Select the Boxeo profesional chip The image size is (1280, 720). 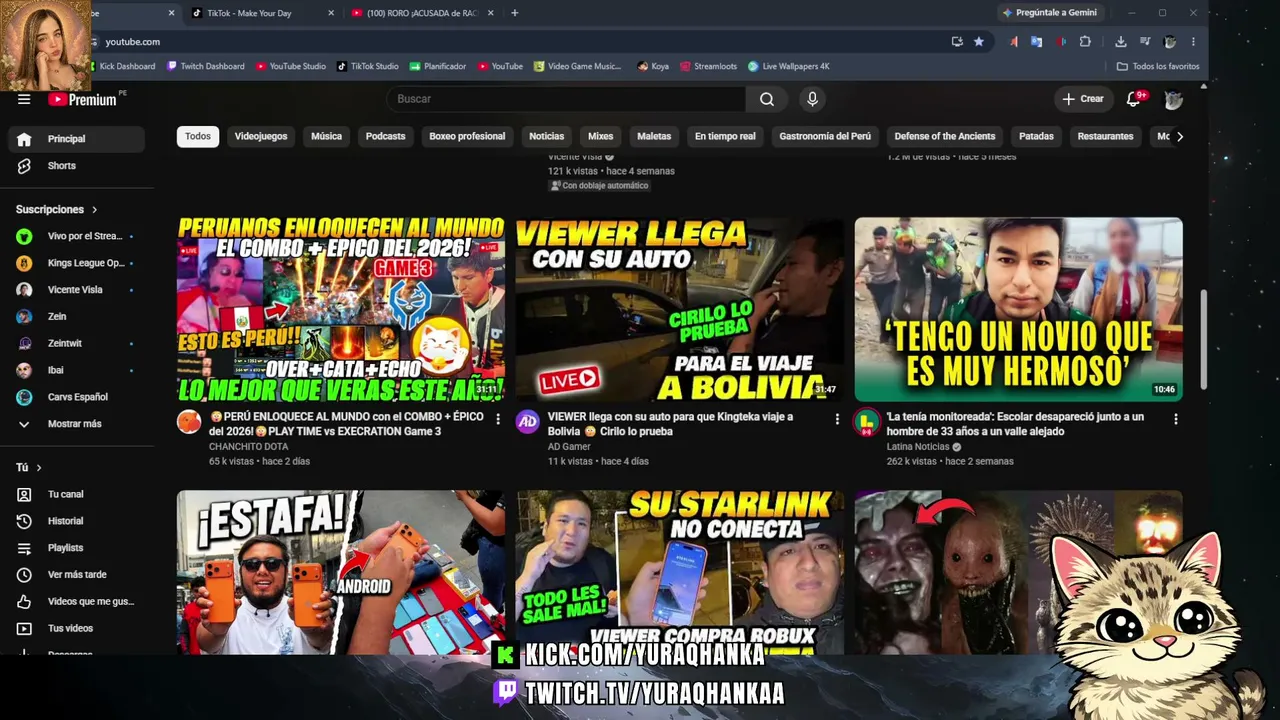[467, 136]
